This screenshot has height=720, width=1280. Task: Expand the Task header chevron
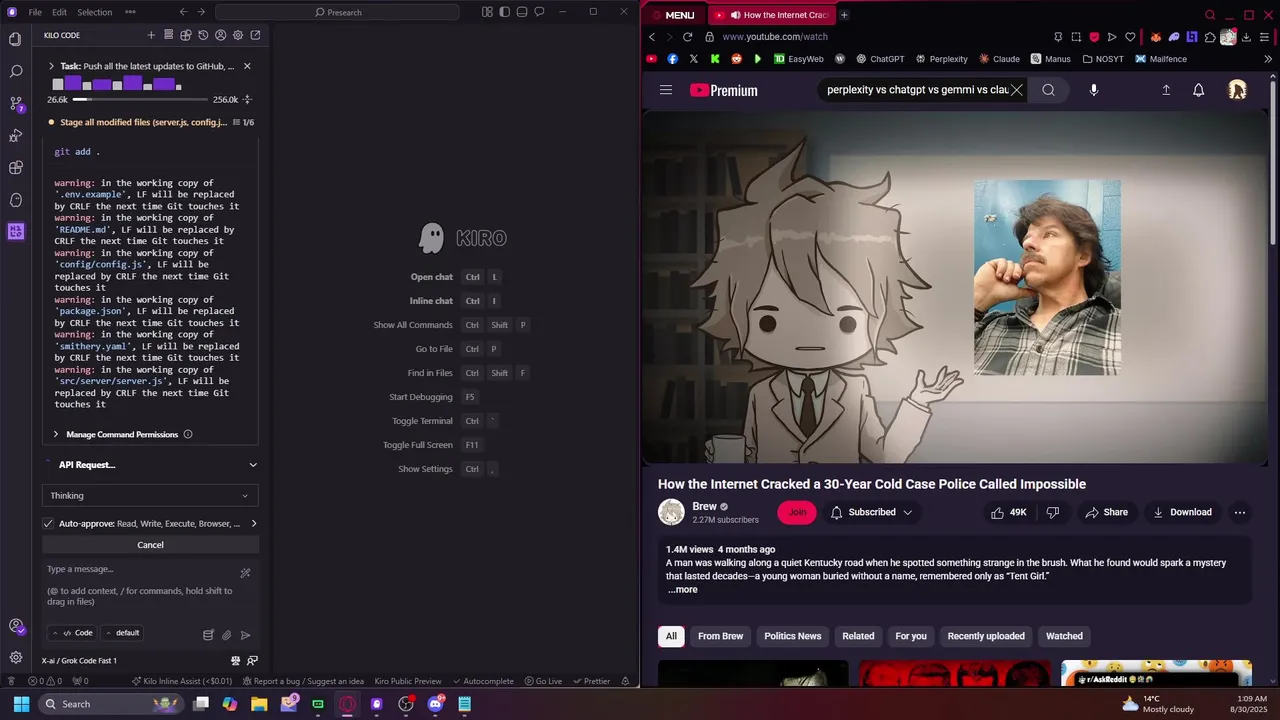[x=51, y=66]
